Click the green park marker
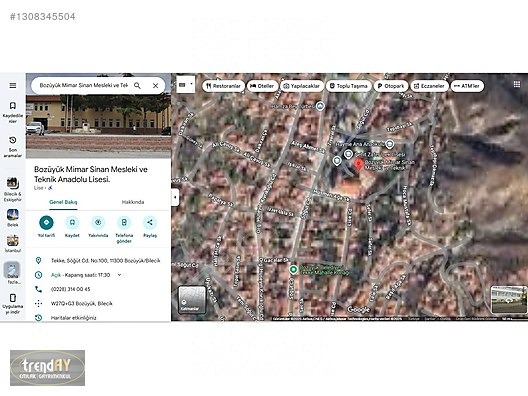The width and height of the screenshot is (528, 396). tap(293, 270)
